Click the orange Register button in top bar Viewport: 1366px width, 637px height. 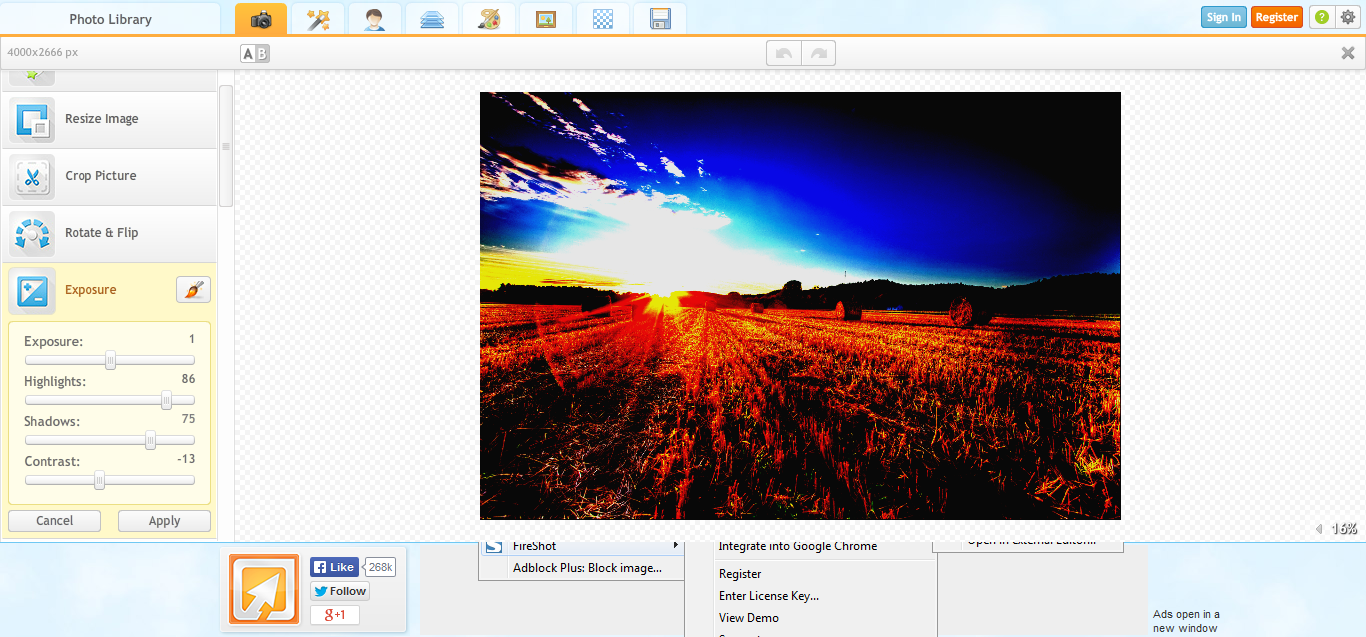(x=1277, y=17)
